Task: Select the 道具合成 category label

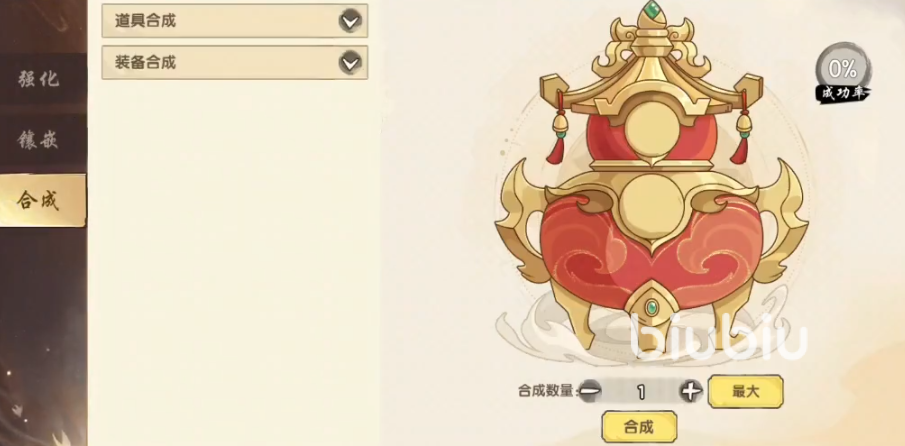Action: point(145,21)
